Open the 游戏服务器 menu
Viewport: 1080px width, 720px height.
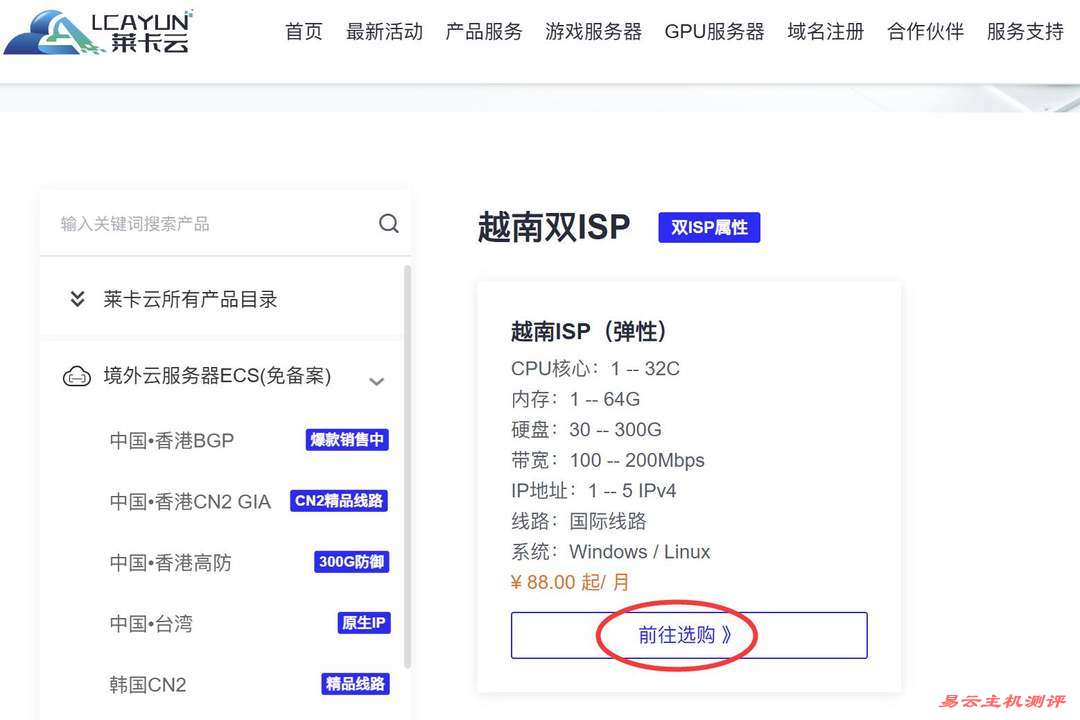tap(593, 31)
